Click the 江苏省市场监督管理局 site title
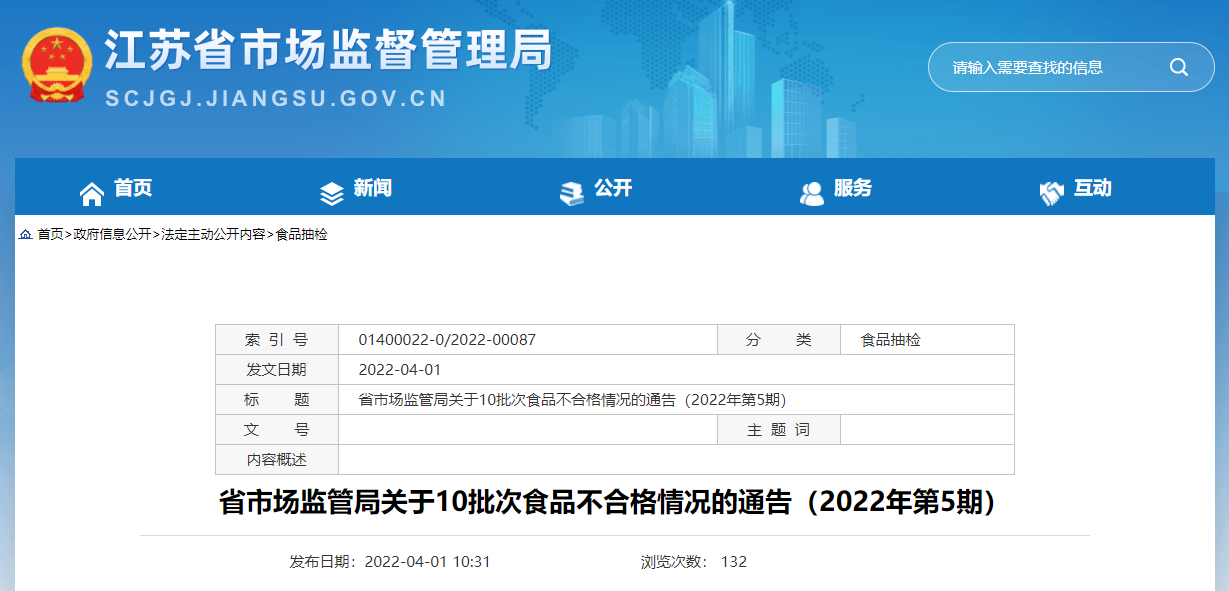This screenshot has height=591, width=1229. pos(328,50)
